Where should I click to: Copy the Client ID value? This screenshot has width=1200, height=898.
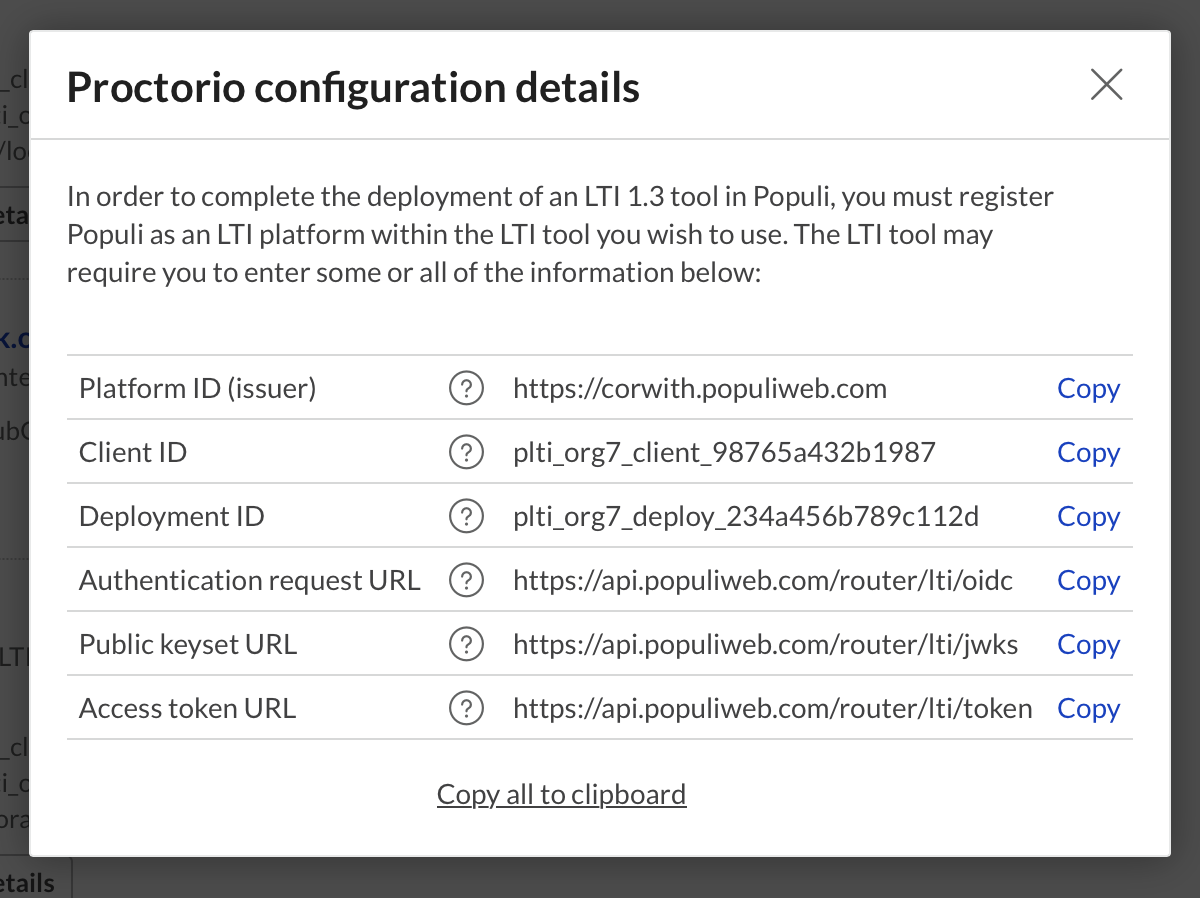[x=1088, y=452]
